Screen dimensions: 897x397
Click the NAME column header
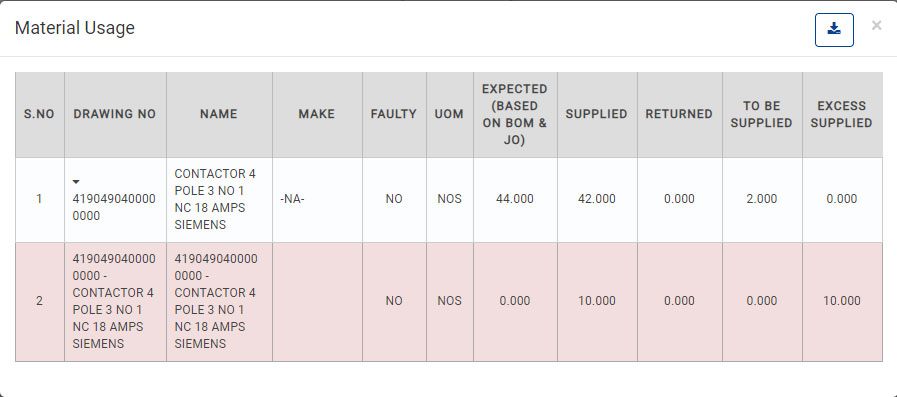click(x=219, y=114)
